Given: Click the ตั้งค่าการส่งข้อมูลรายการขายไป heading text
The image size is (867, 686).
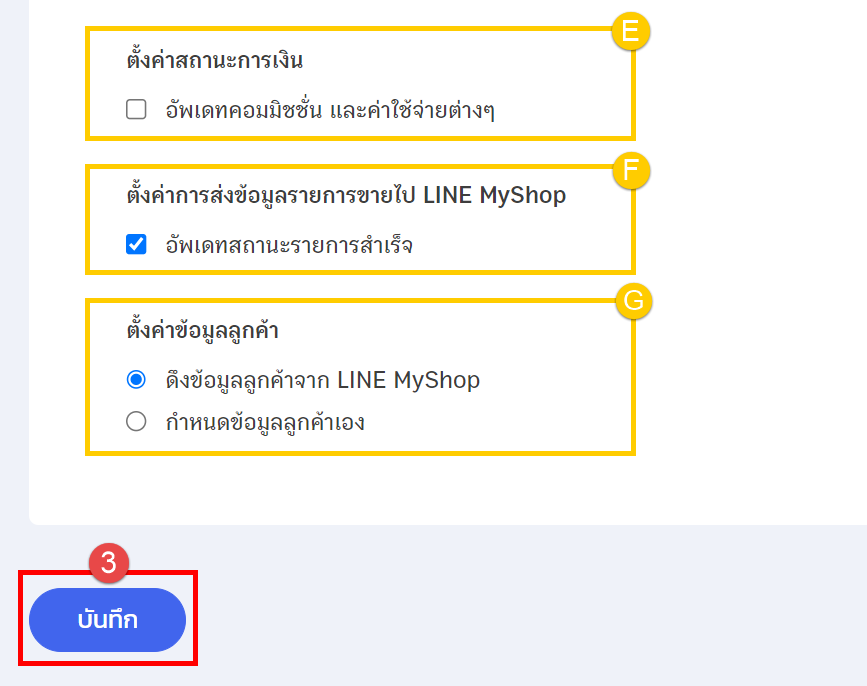Looking at the screenshot, I should point(271,195).
